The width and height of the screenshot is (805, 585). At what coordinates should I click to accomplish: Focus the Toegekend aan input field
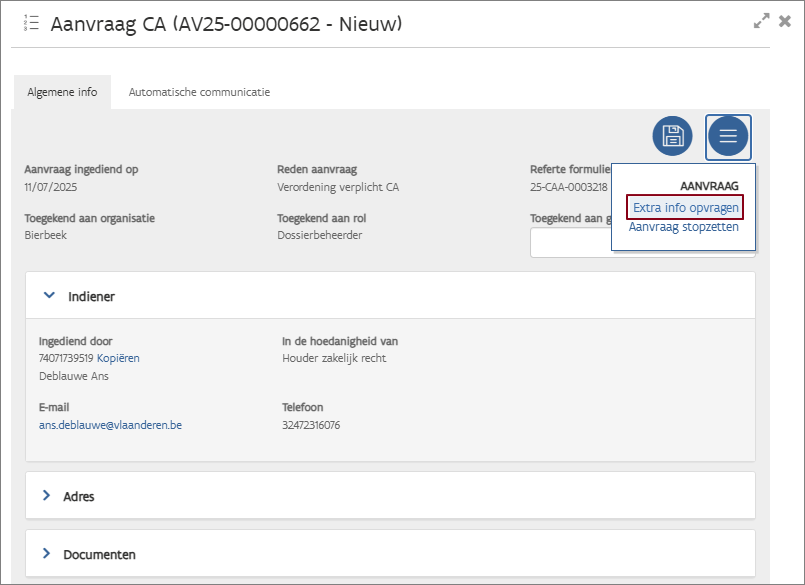570,243
